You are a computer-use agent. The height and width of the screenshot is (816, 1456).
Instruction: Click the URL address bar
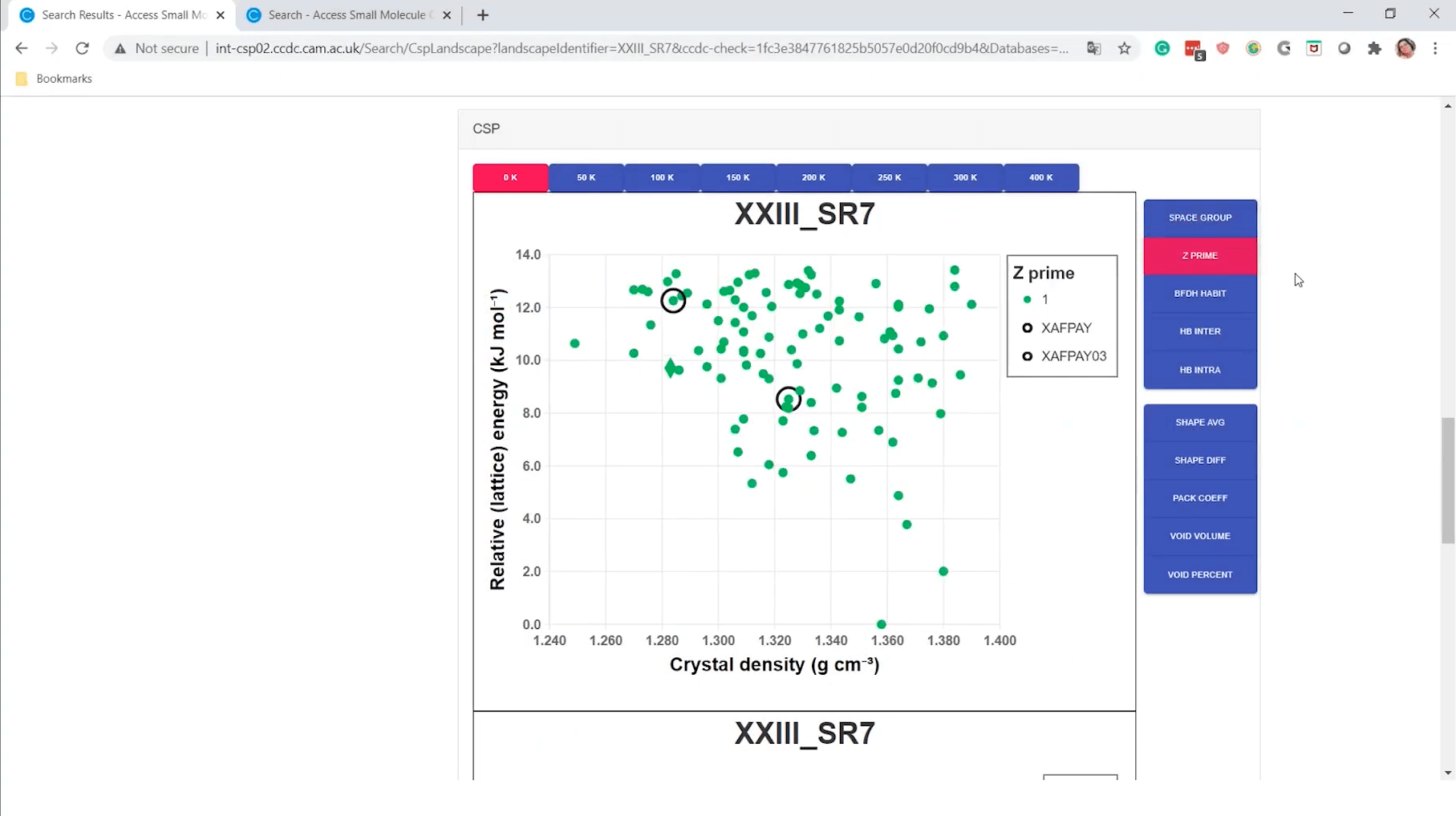point(642,48)
